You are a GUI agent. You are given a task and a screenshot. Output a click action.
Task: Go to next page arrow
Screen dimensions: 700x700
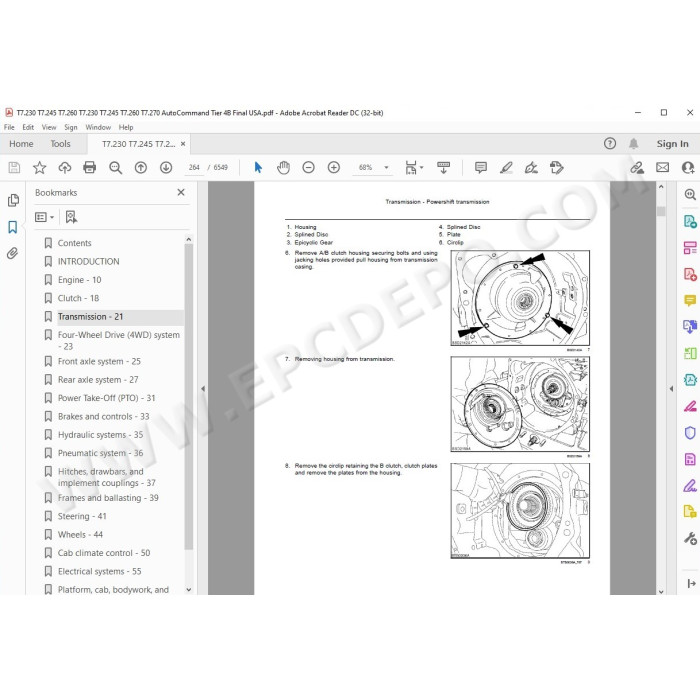pos(166,167)
